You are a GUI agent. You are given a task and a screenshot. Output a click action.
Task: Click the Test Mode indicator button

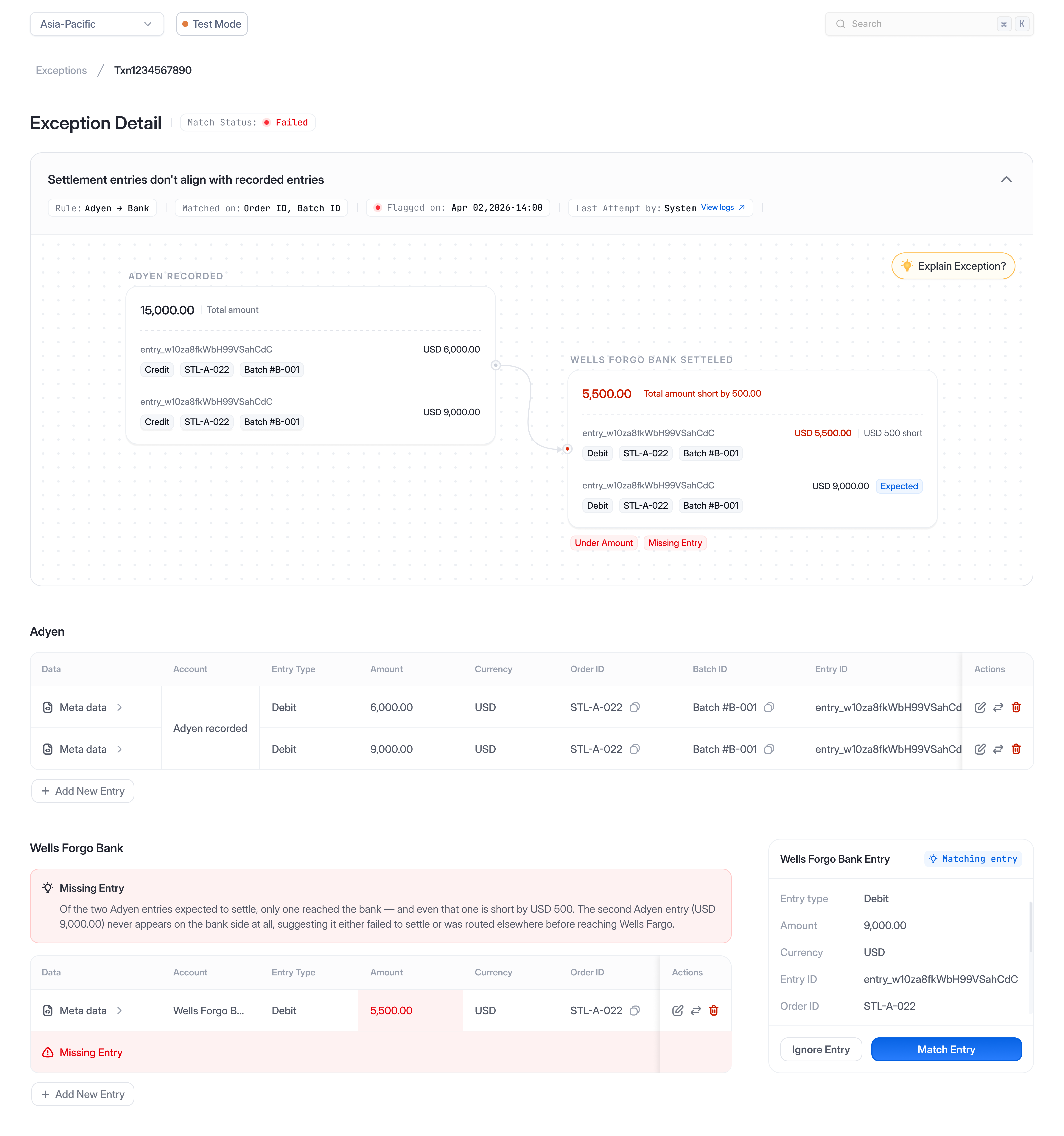[212, 24]
